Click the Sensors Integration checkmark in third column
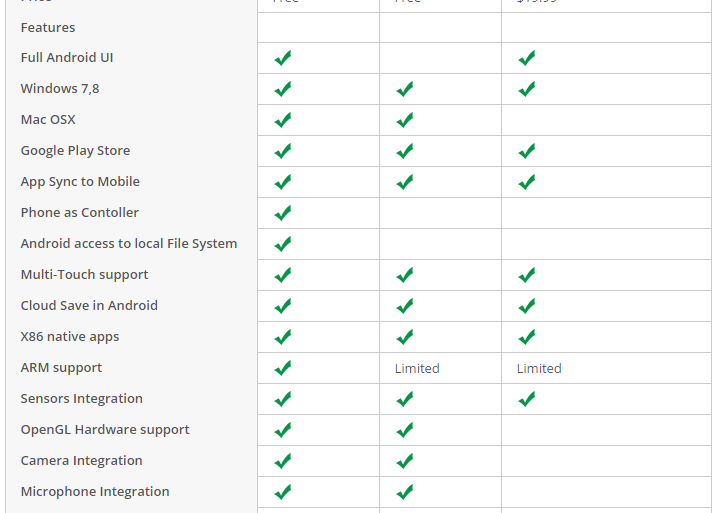Viewport: 718px width, 513px height. (x=527, y=399)
